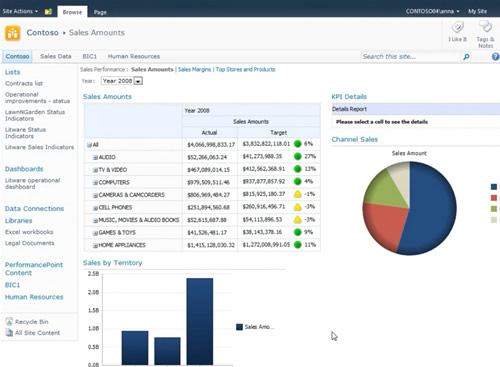Click yellow indicator in MUSIC, MOVIES row
The width and height of the screenshot is (500, 367).
point(298,219)
